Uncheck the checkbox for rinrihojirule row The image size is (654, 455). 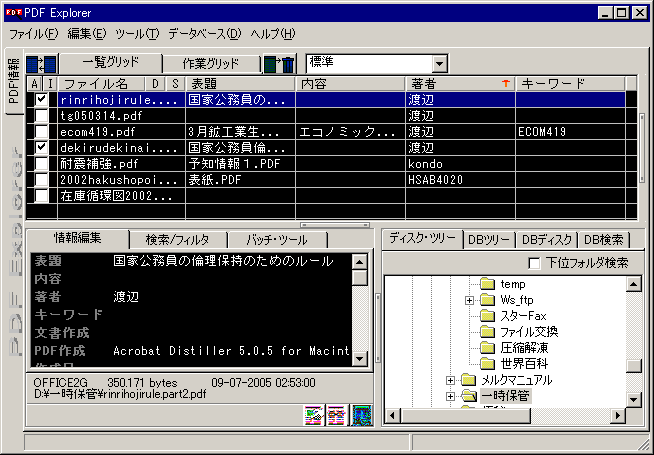pyautogui.click(x=41, y=100)
